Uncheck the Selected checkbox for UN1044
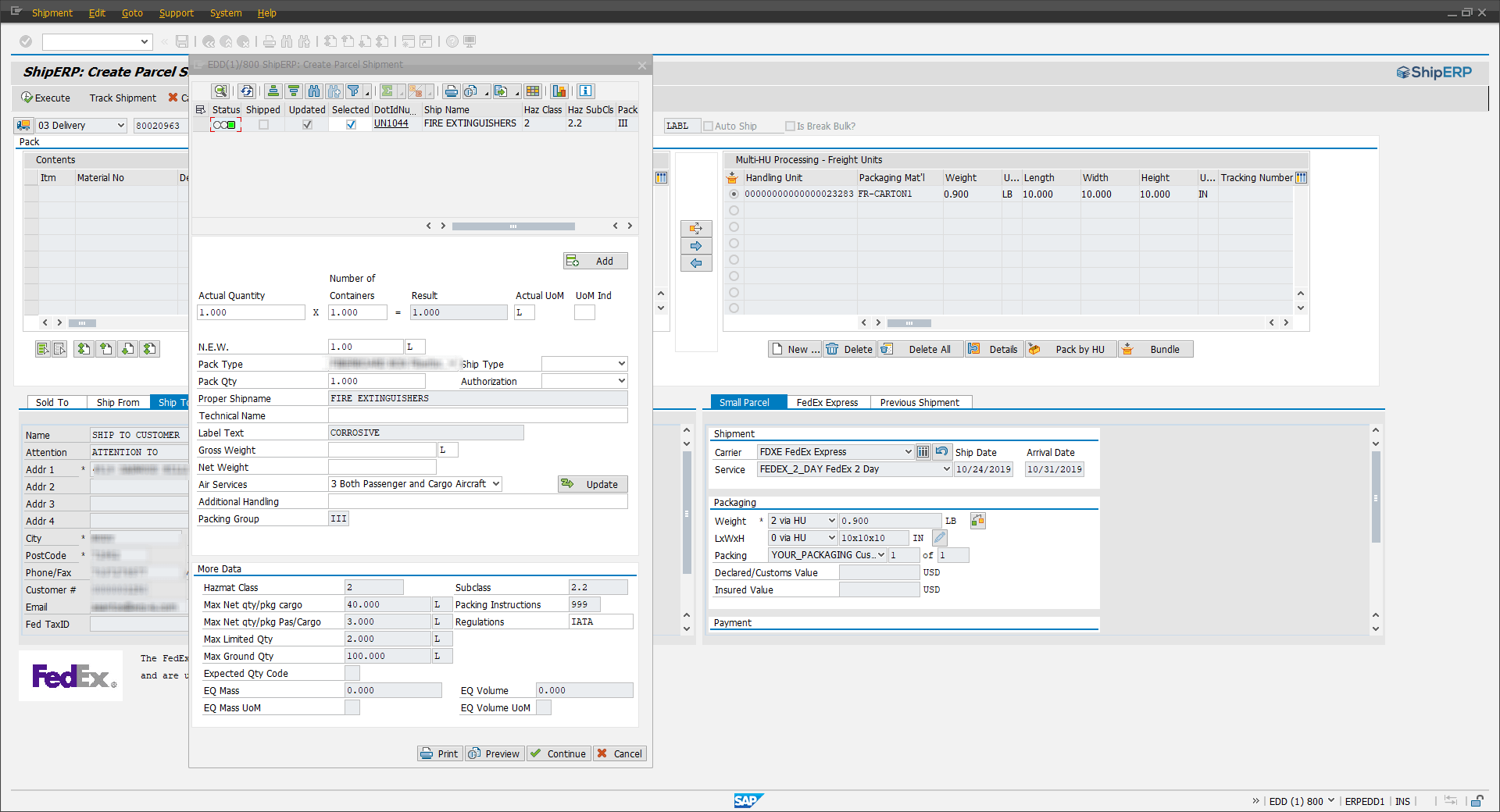Viewport: 1500px width, 812px height. click(350, 123)
